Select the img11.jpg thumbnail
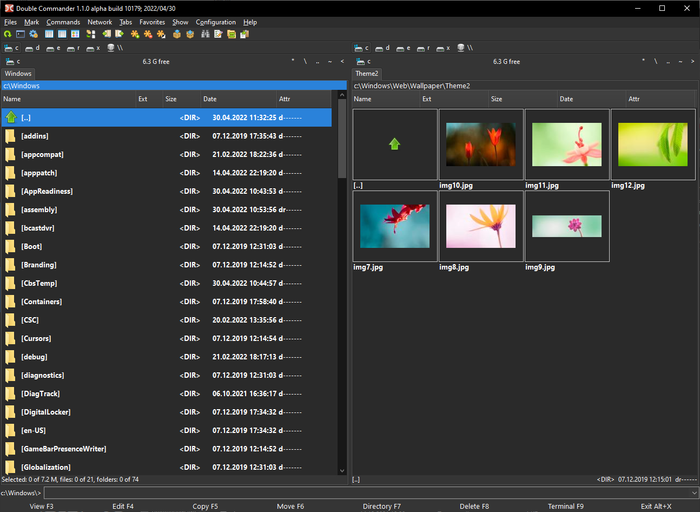Screen dimensions: 700x512 [x=566, y=145]
